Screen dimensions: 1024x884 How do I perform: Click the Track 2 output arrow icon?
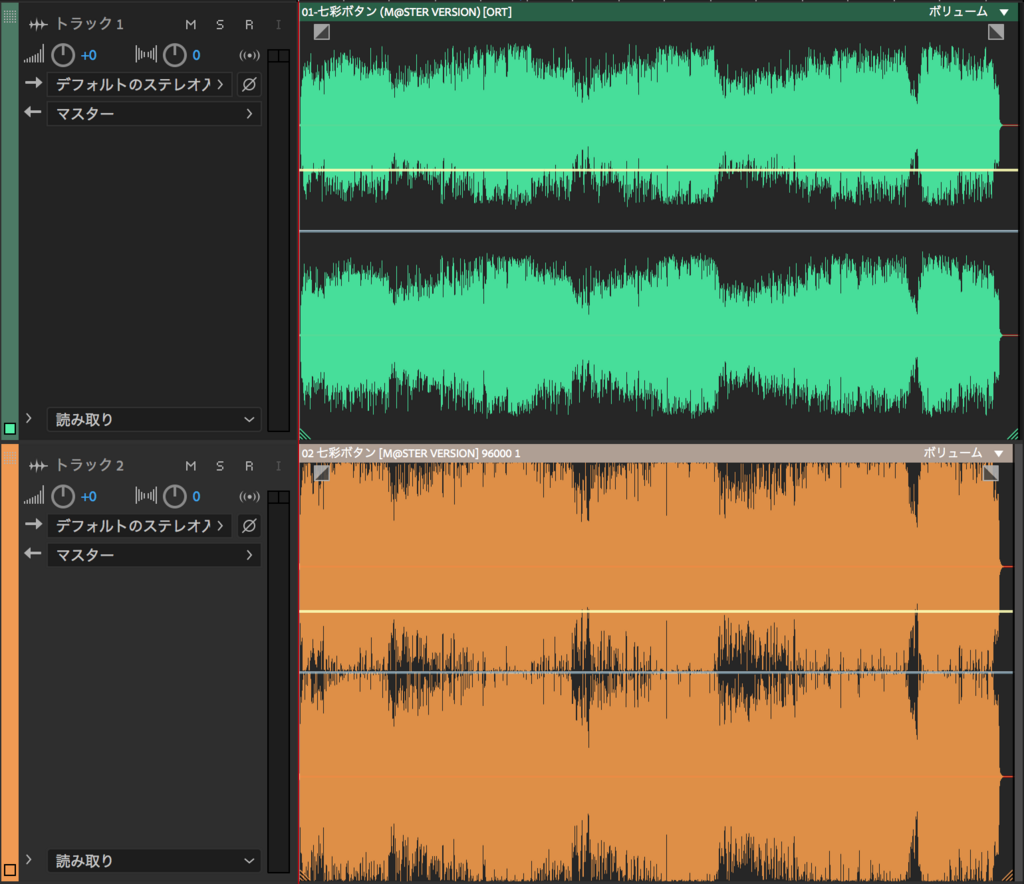point(33,554)
